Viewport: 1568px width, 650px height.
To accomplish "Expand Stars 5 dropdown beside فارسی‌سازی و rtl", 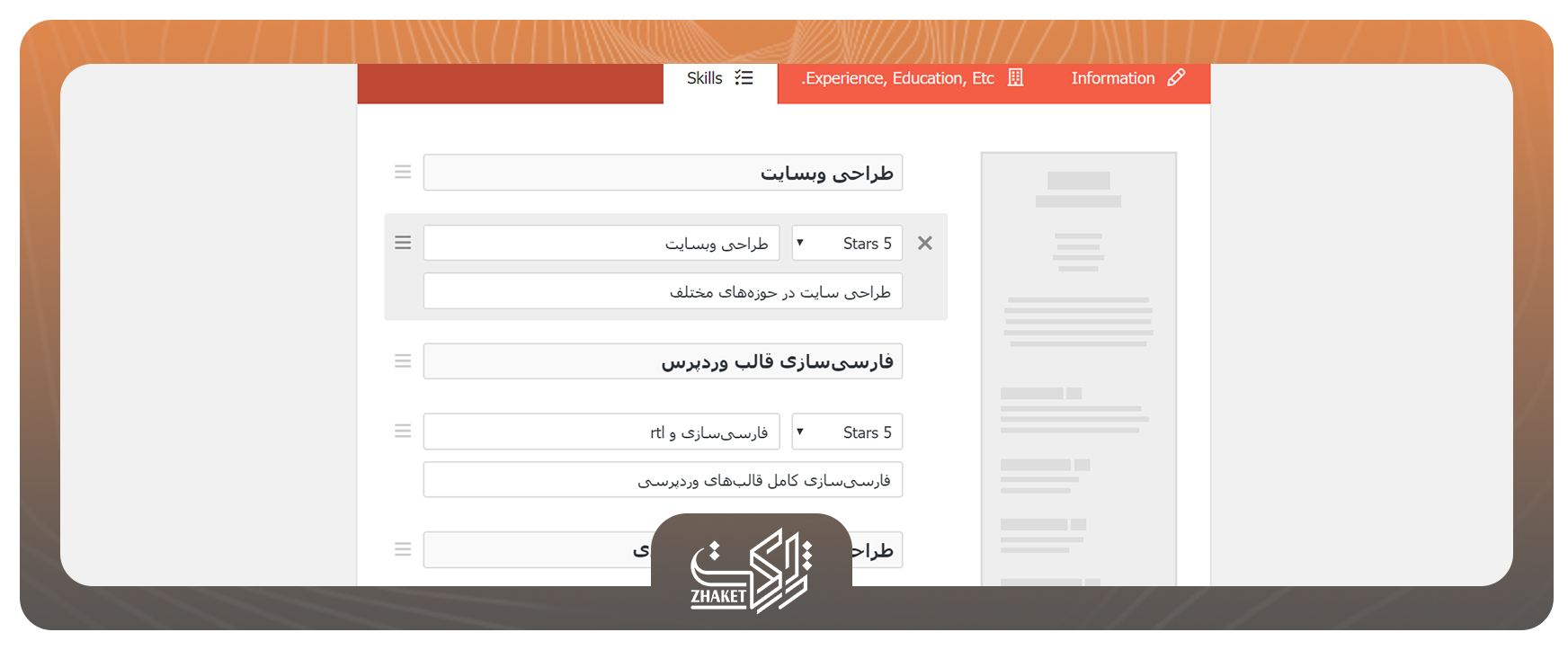I will (x=846, y=432).
